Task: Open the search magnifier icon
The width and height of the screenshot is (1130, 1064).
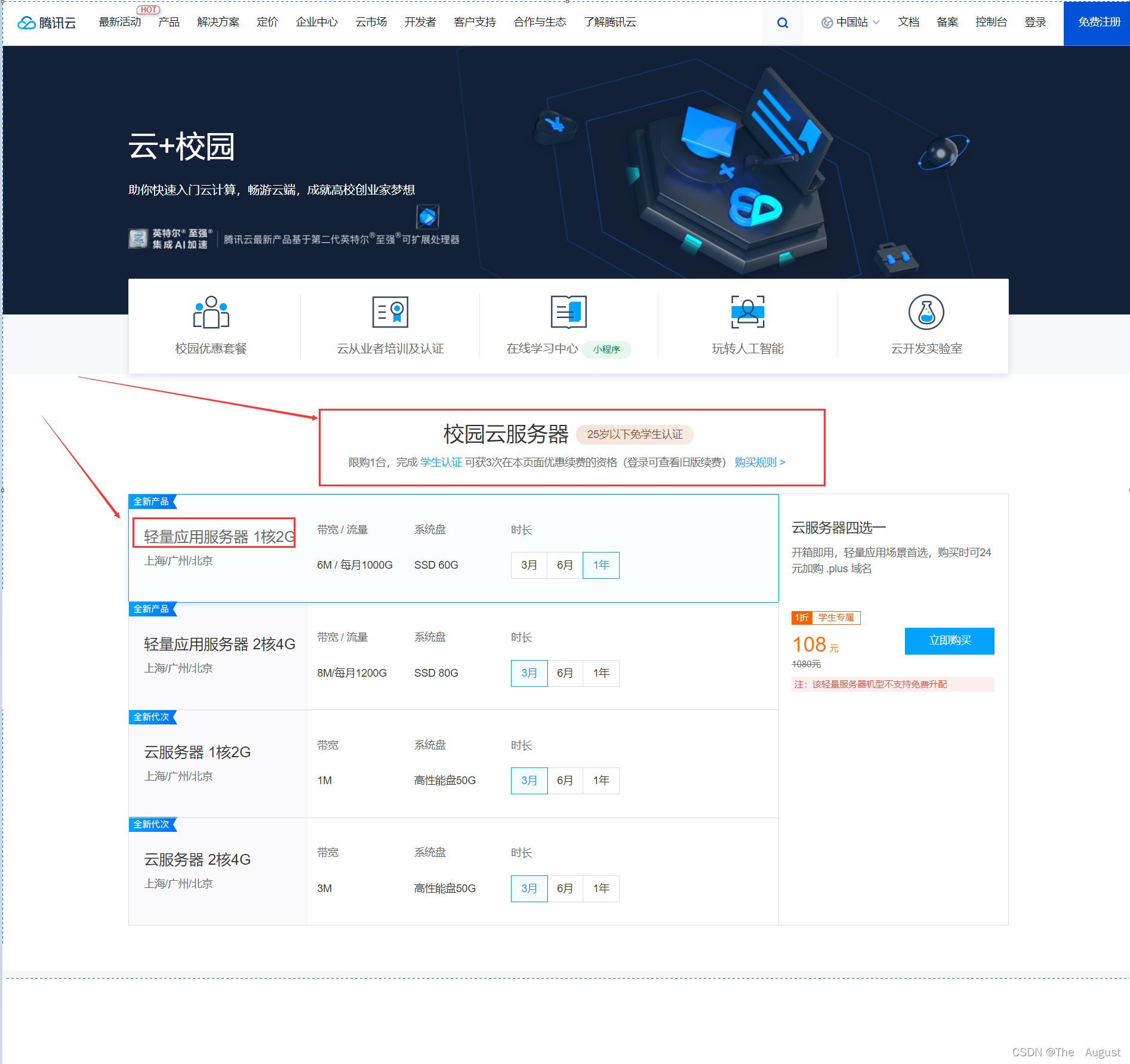Action: (783, 23)
